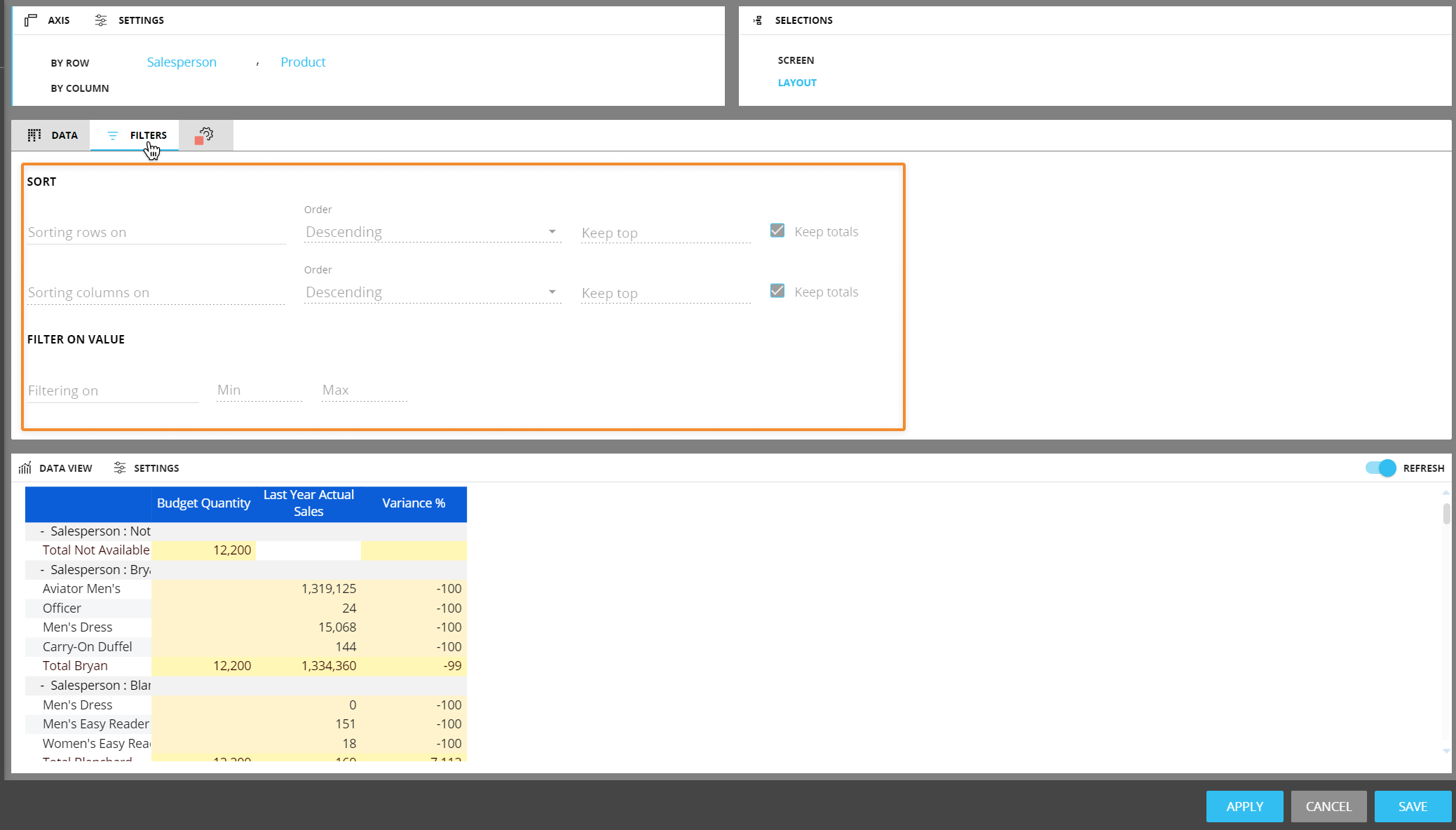
Task: Open the column sort Order dropdown
Action: pos(432,292)
